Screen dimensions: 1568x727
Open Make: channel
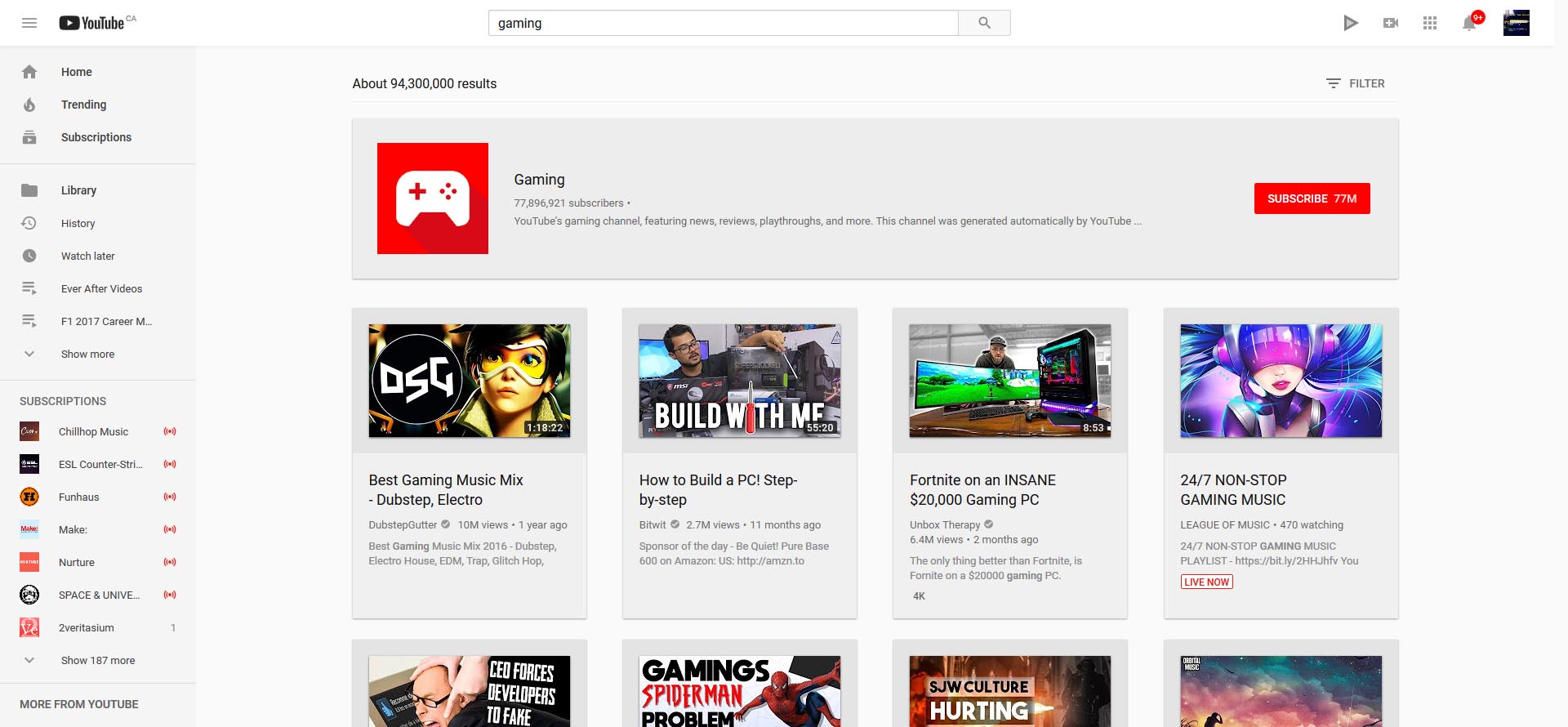98,529
